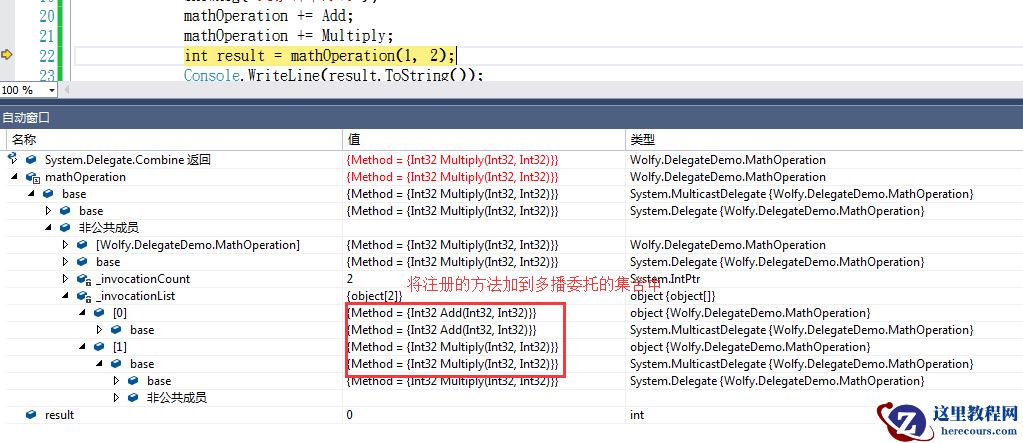This screenshot has height=443, width=1023.
Task: Collapse the [1] array element node
Action: (82, 346)
